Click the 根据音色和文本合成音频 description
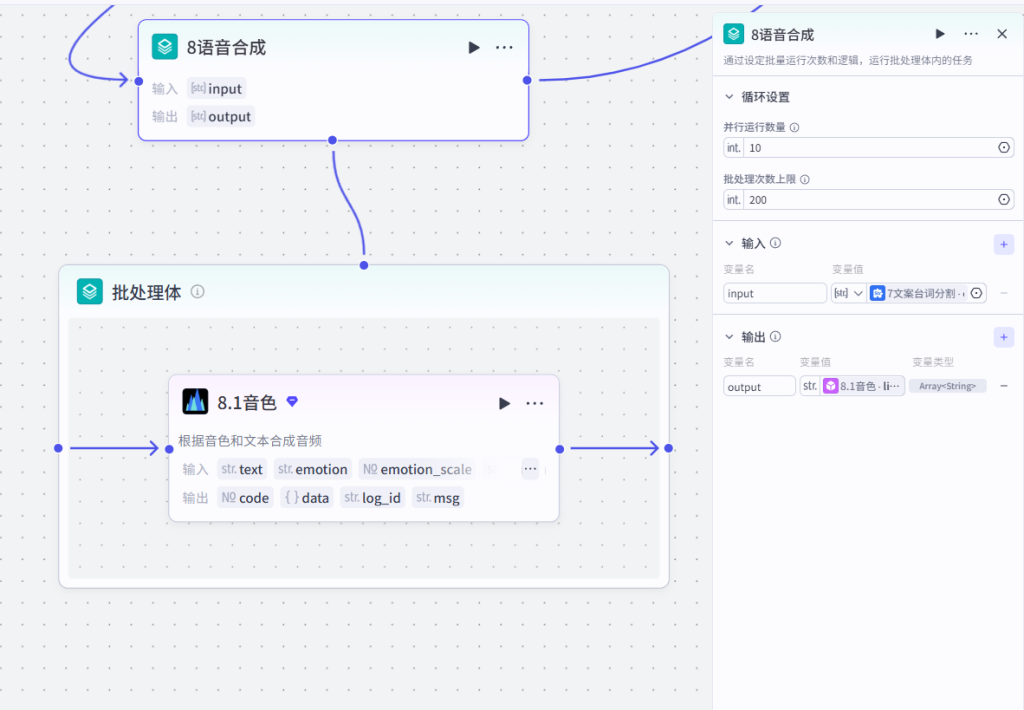Viewport: 1024px width, 710px height. click(250, 441)
